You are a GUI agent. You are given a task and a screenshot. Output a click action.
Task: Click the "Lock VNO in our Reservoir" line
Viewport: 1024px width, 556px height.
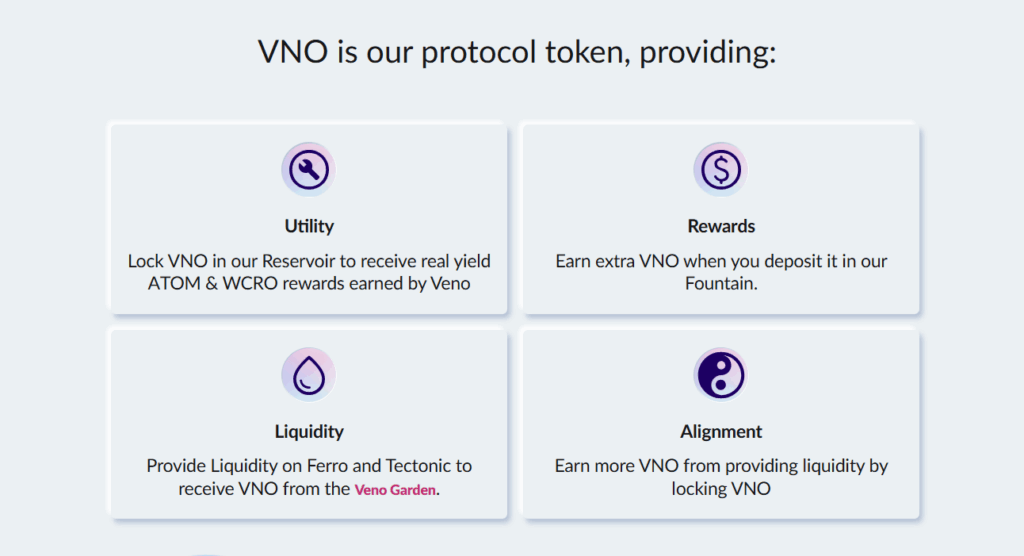pos(309,261)
